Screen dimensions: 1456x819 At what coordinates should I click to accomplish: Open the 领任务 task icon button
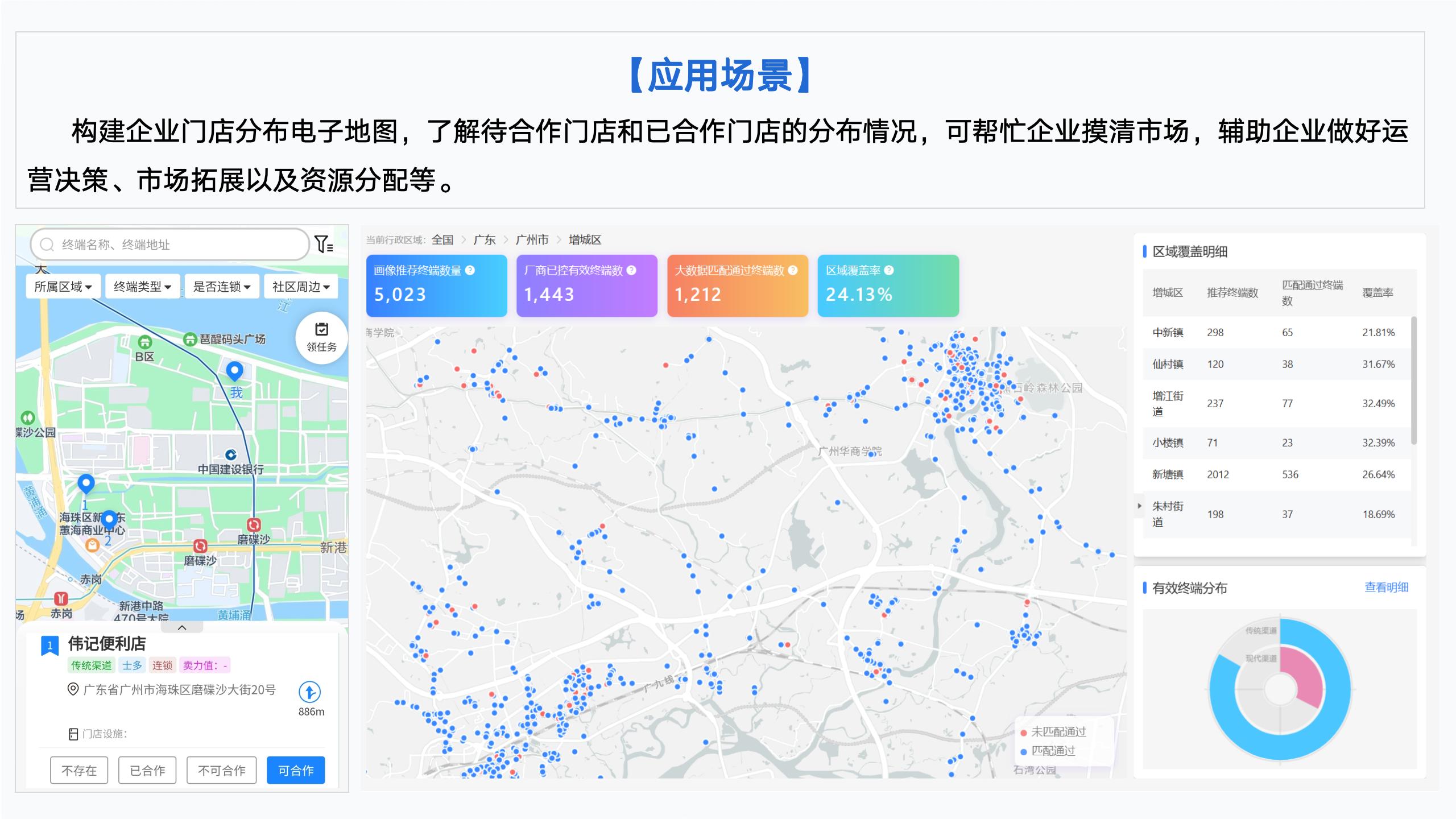tap(322, 338)
